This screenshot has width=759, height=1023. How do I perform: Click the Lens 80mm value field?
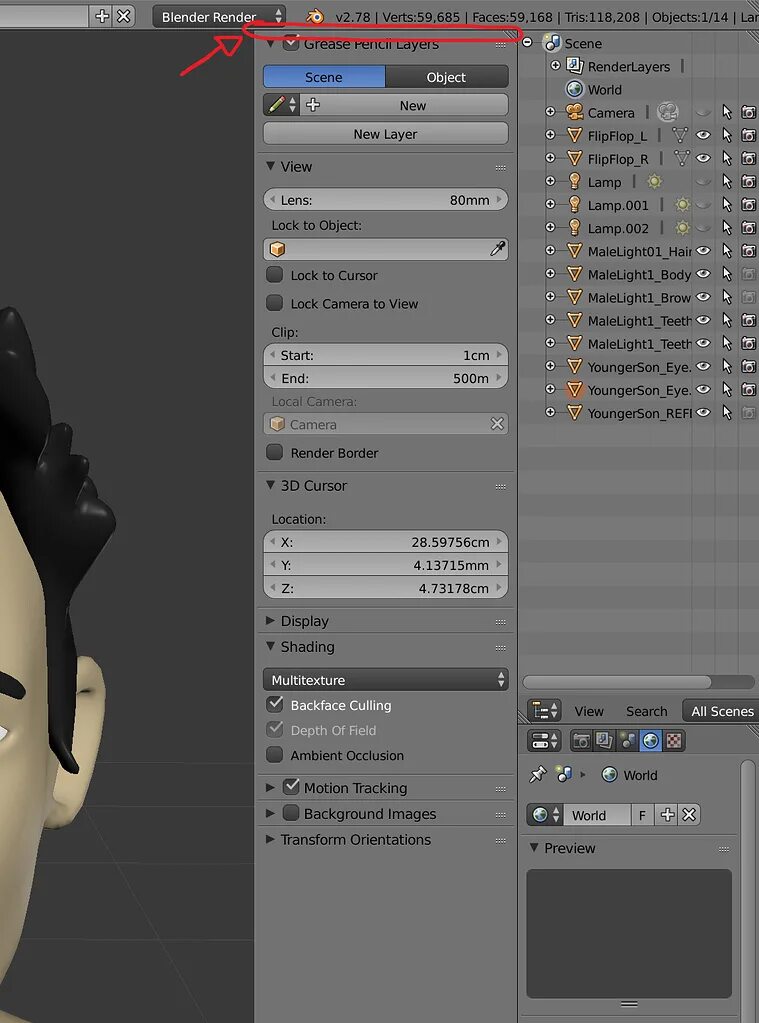coord(386,200)
